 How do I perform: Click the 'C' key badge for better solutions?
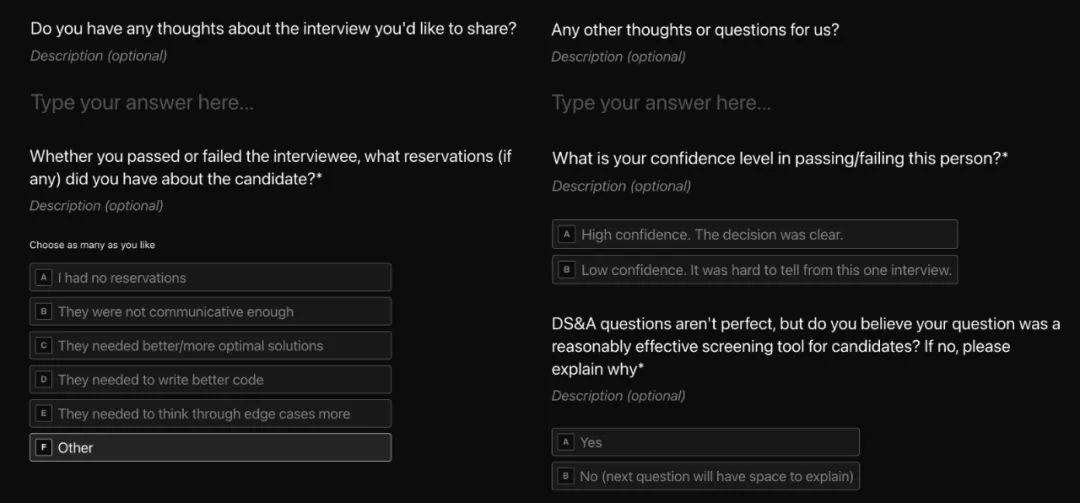coord(44,346)
